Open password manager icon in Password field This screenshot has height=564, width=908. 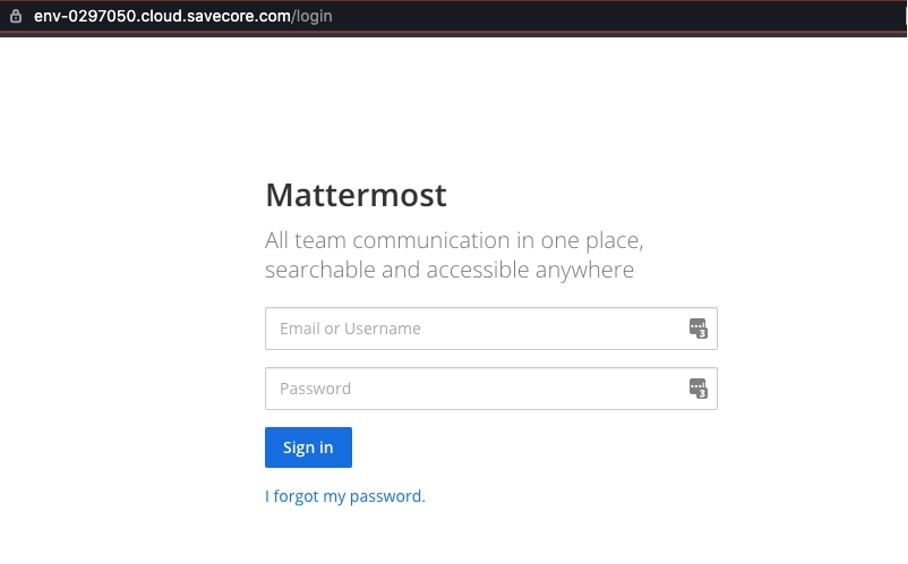(x=698, y=389)
